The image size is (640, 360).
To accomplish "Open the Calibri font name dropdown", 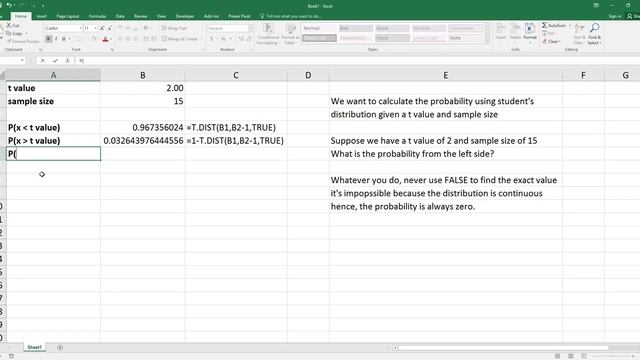I will tap(80, 28).
